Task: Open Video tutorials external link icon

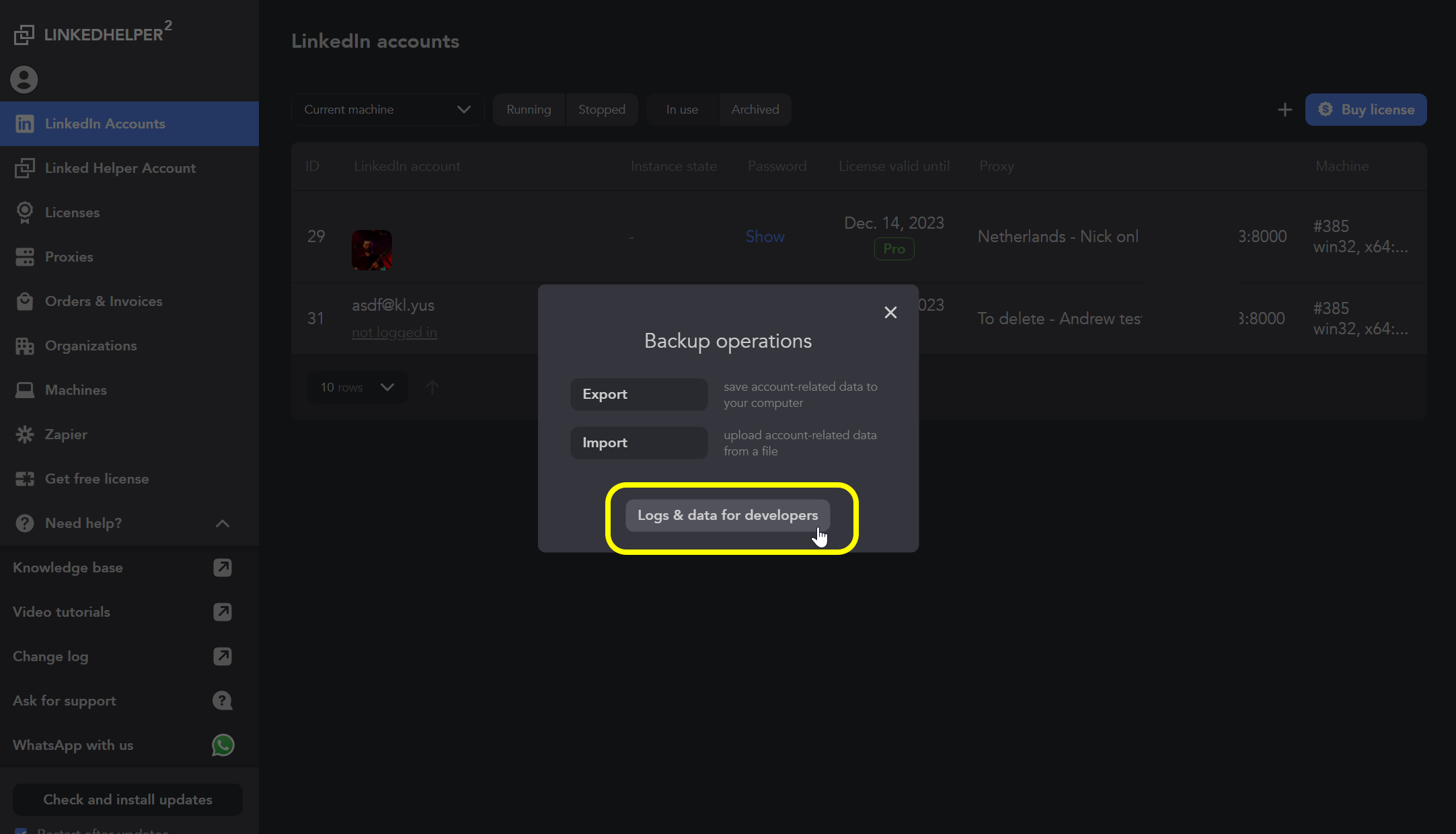Action: [223, 612]
